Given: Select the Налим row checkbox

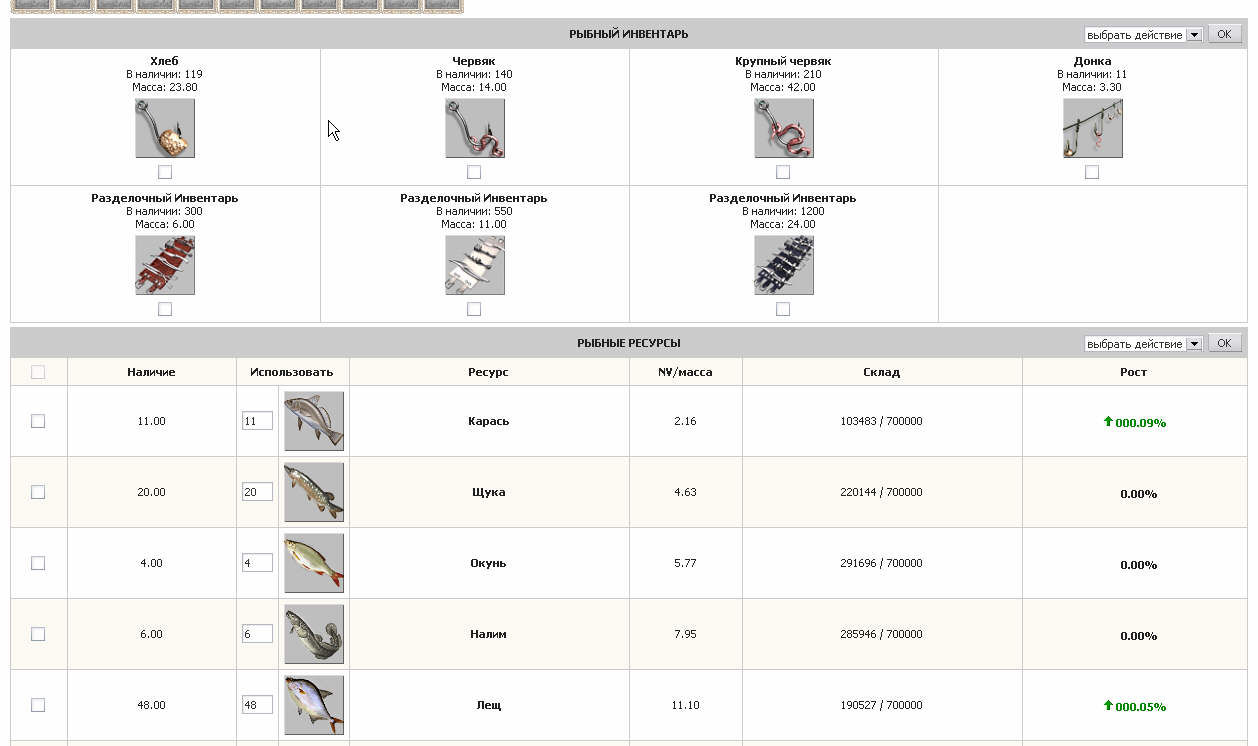Looking at the screenshot, I should point(38,634).
